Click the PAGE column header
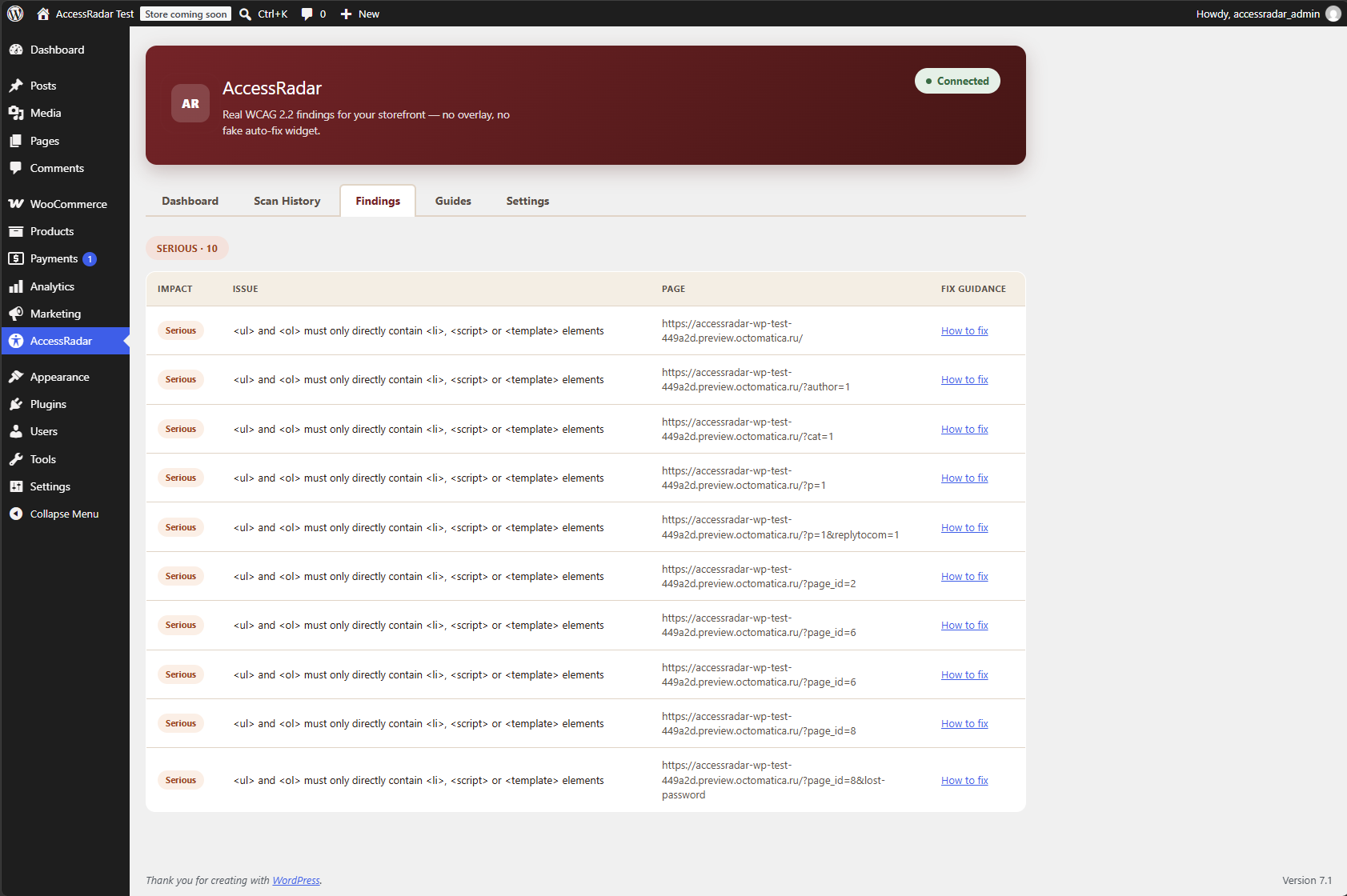 pos(673,289)
